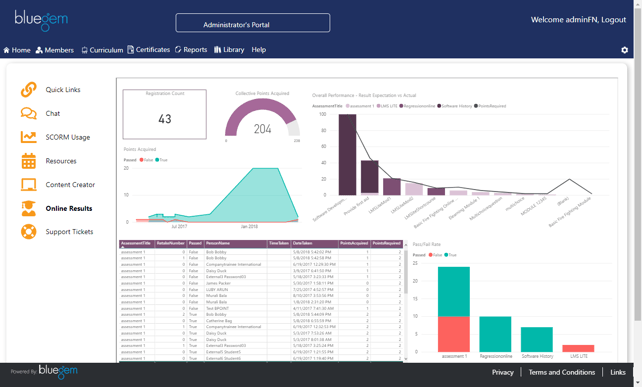Click the 'Catherine Bag' table cell
Screen dimensions: 642x387
pyautogui.click(x=235, y=321)
